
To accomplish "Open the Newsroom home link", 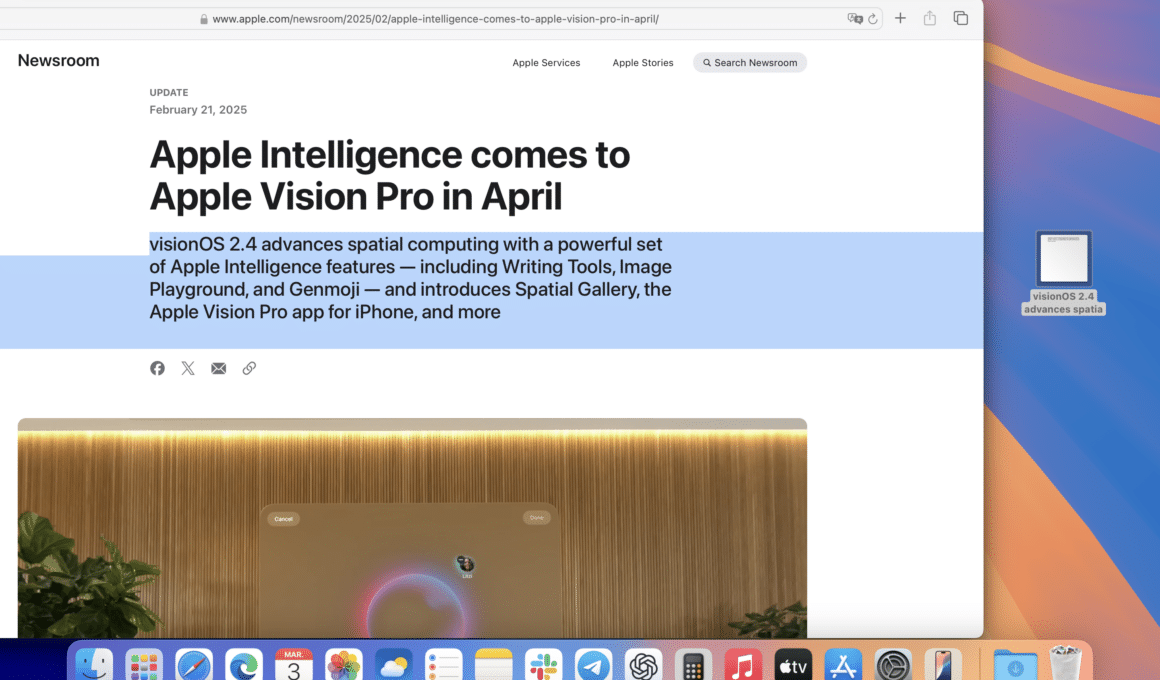I will (x=58, y=61).
